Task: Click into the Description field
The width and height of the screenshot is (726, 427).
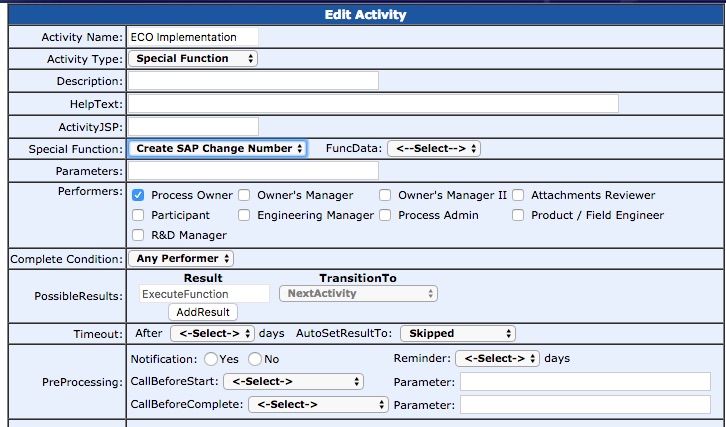Action: [x=253, y=81]
